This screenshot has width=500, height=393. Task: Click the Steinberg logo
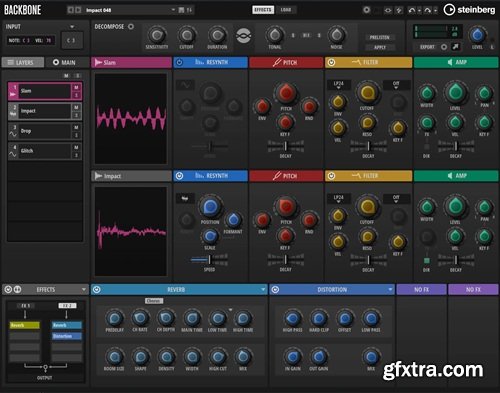[x=469, y=10]
